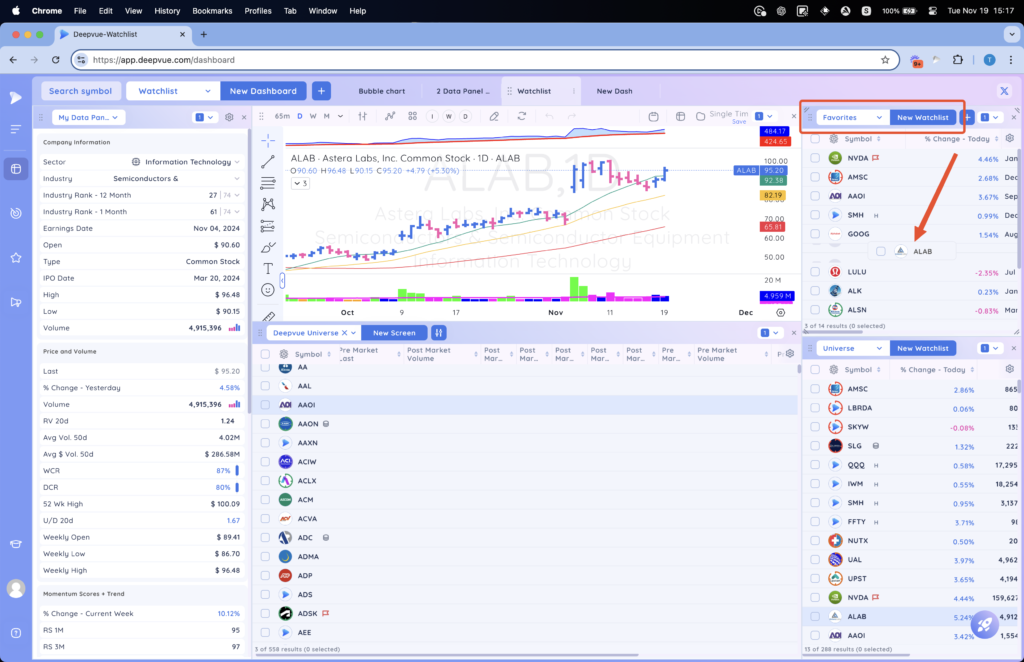Launch the rocket floating button
The width and height of the screenshot is (1024, 662).
click(x=985, y=625)
